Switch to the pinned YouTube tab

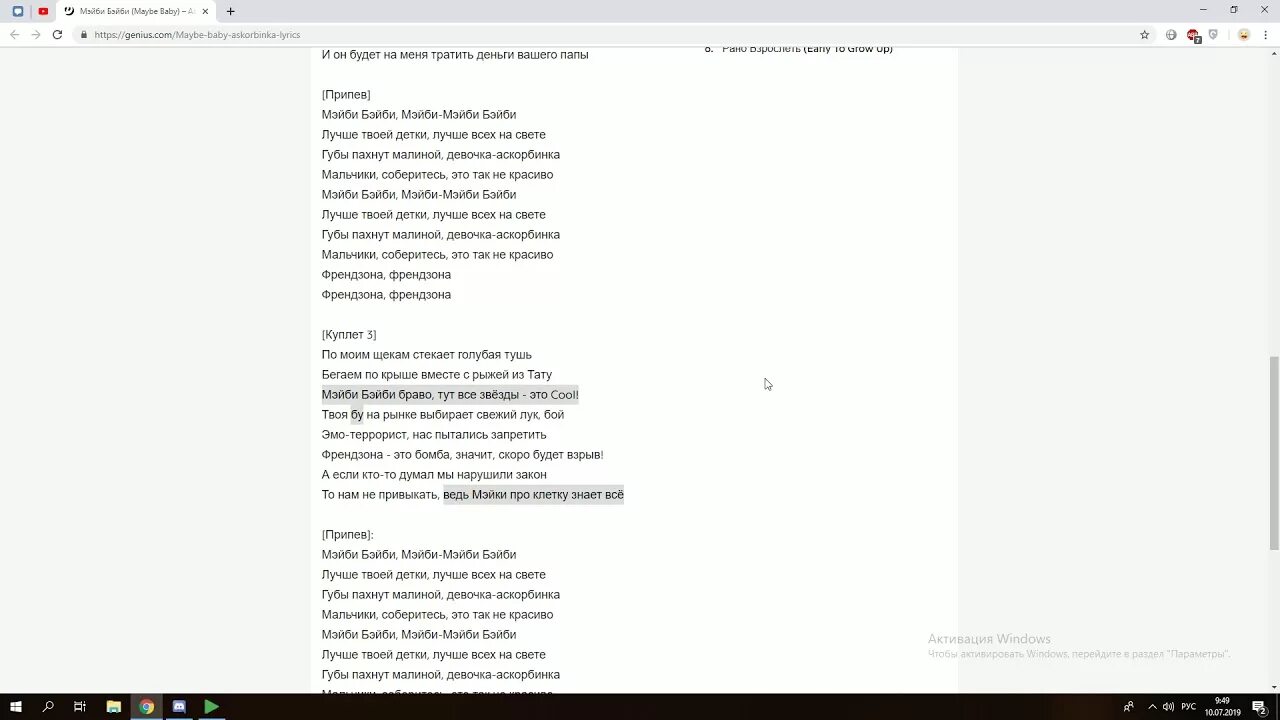coord(43,11)
